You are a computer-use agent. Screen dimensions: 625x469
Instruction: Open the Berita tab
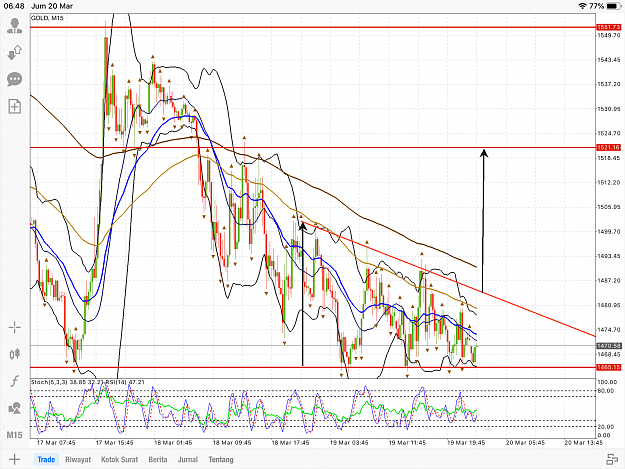(x=158, y=459)
